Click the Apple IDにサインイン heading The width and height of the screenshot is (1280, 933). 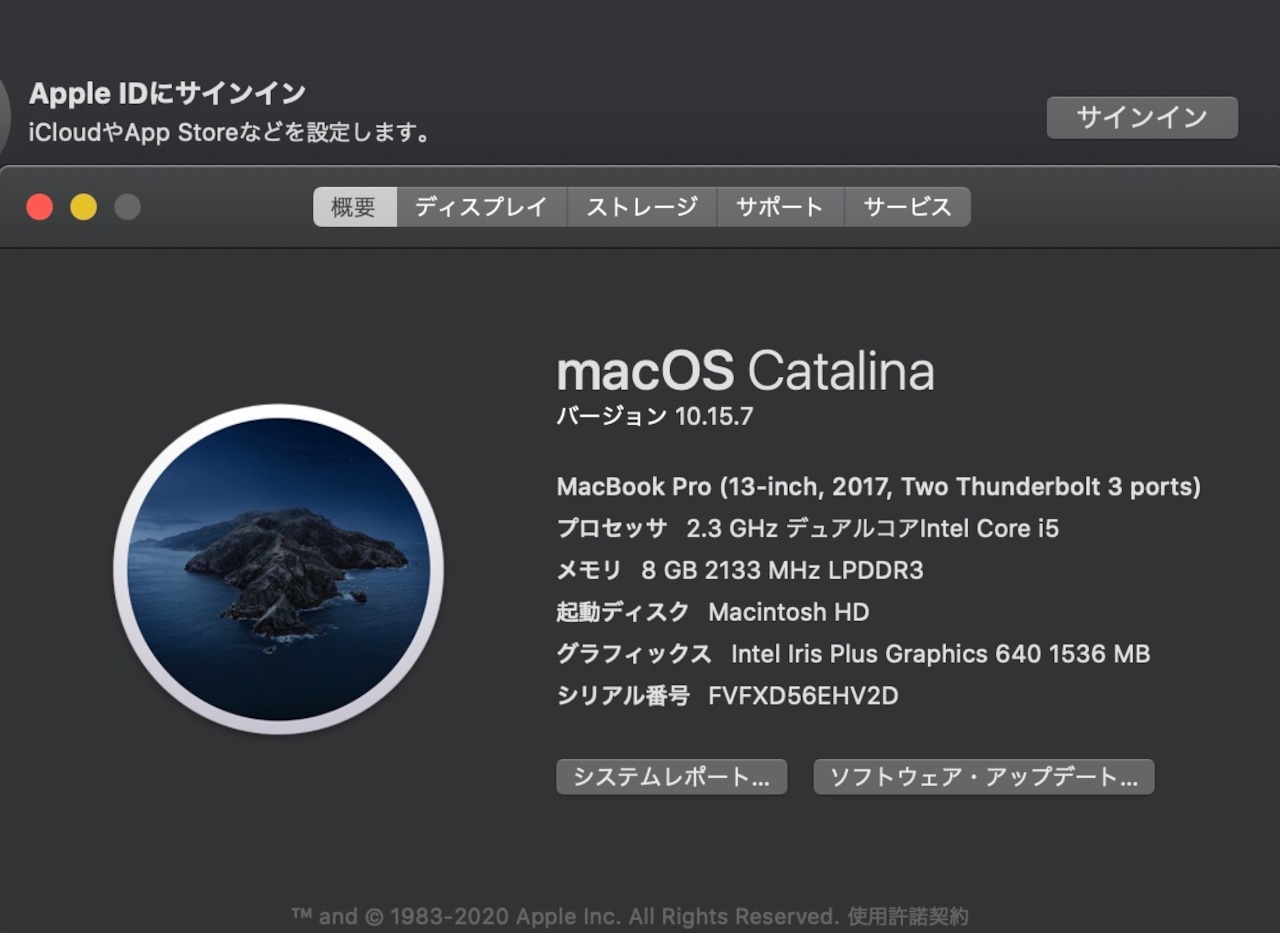pos(167,93)
